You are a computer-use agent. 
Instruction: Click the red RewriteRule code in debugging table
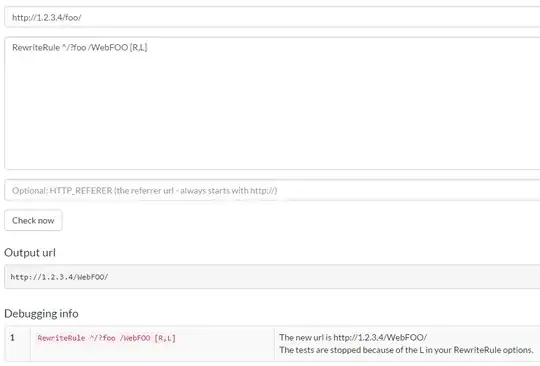coord(106,338)
